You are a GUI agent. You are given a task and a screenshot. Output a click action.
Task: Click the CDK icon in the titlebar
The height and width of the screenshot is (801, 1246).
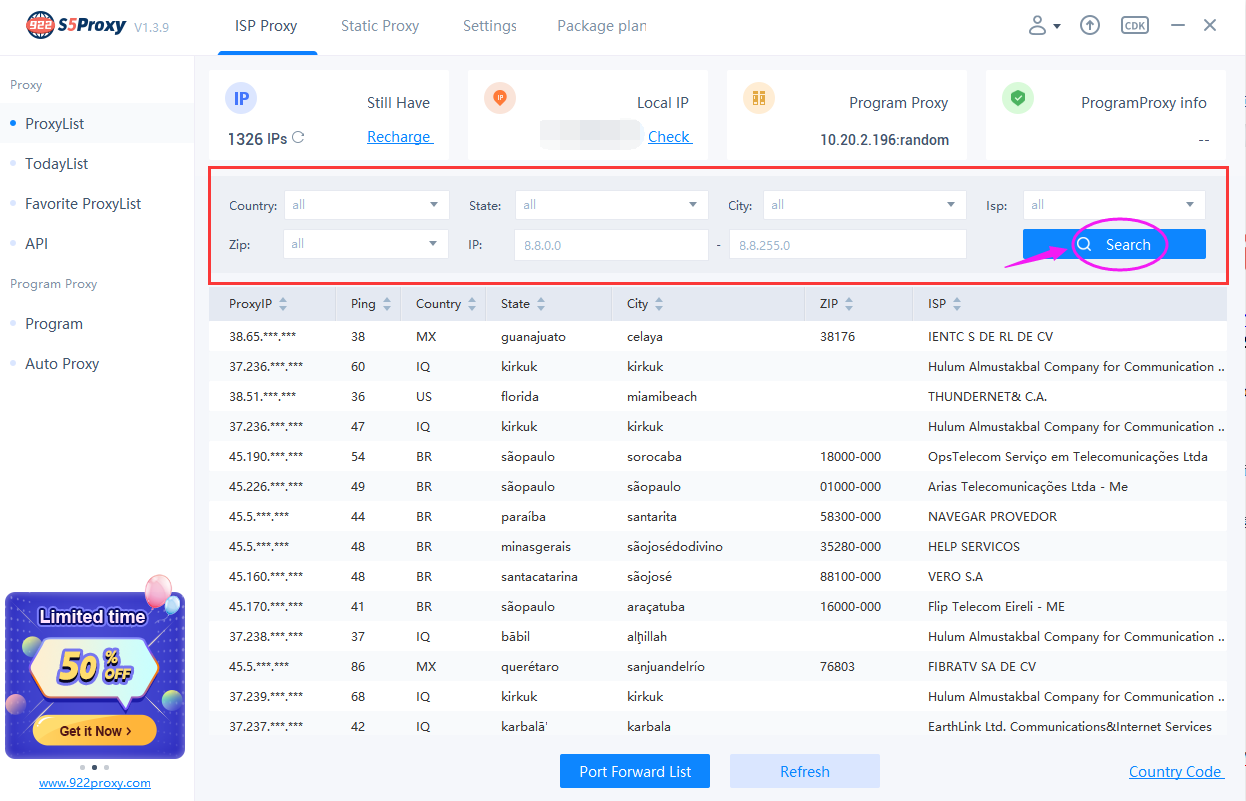pyautogui.click(x=1134, y=25)
